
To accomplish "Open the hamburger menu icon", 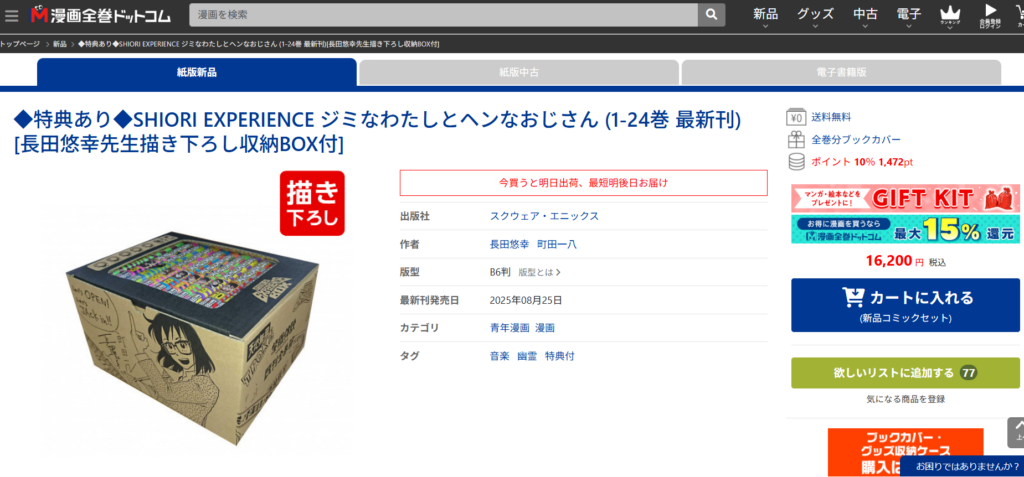I will coord(12,14).
